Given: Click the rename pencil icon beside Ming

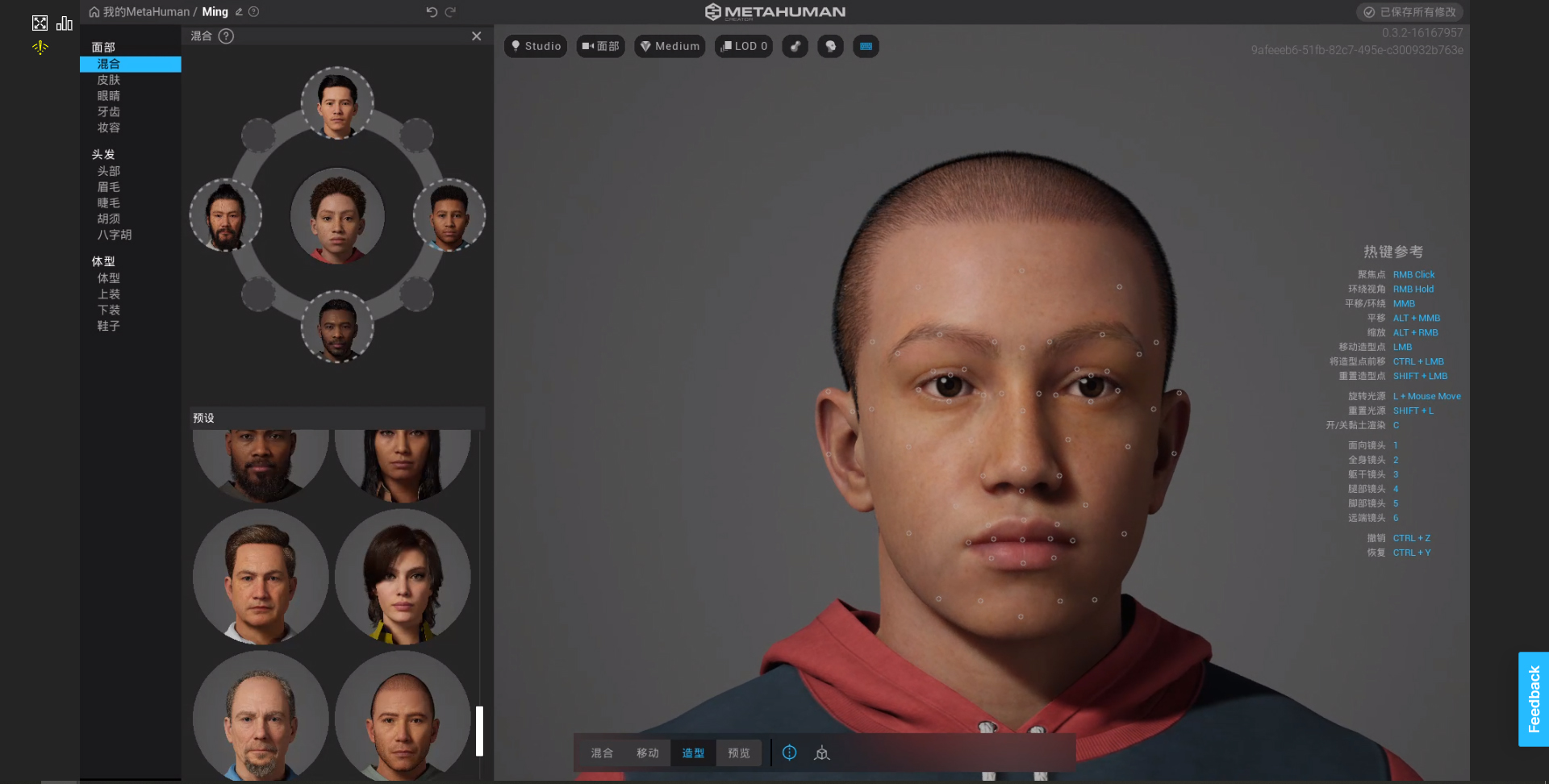Looking at the screenshot, I should coord(239,12).
